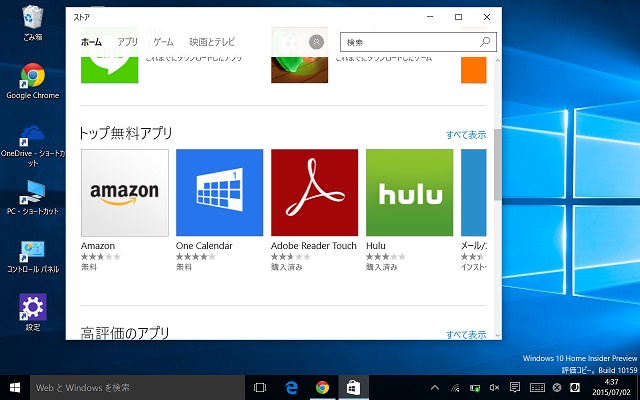The width and height of the screenshot is (640, 400).
Task: Click the Adobe Reader Touch name text
Action: pos(313,246)
